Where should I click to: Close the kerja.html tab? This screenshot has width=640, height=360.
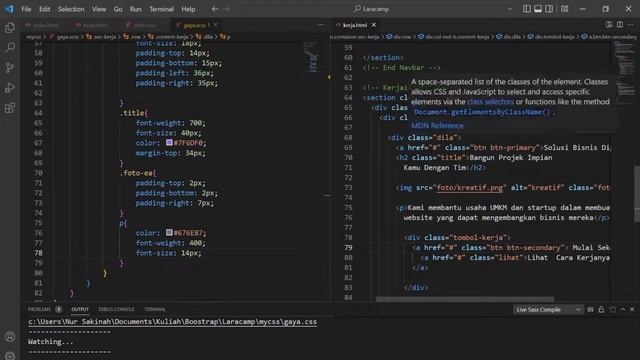(373, 25)
